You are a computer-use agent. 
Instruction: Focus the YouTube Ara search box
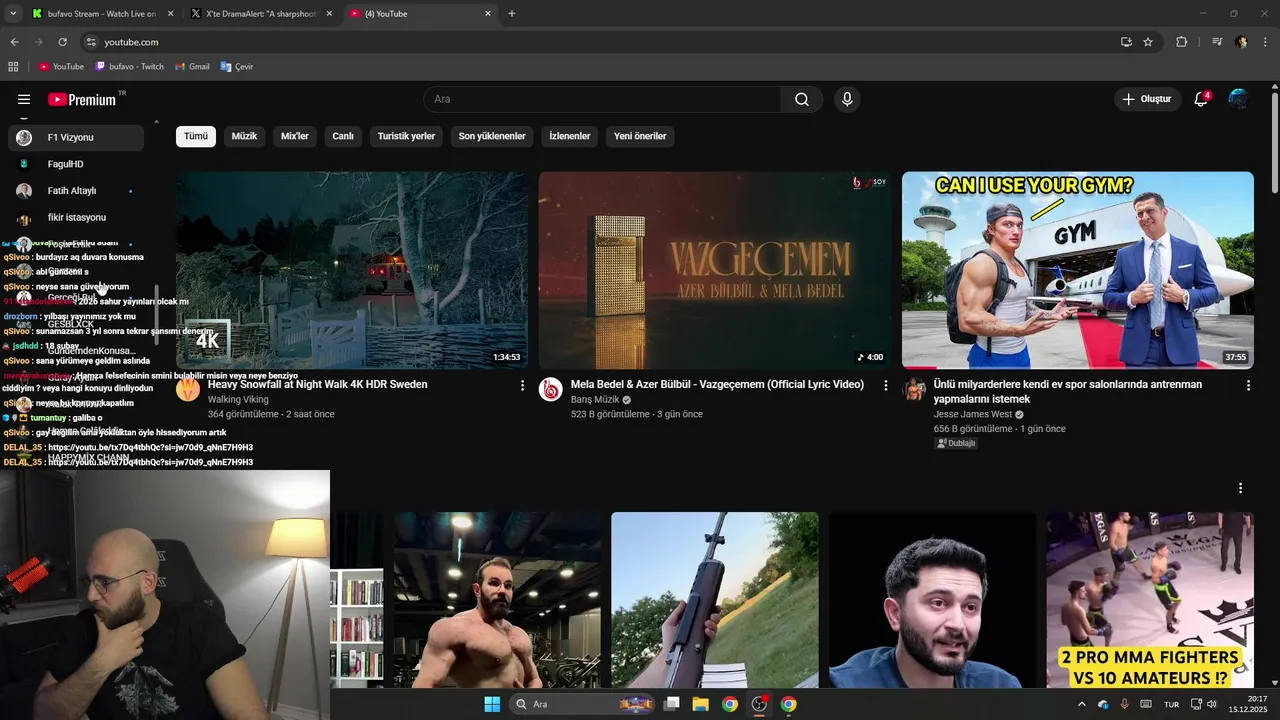coord(602,99)
